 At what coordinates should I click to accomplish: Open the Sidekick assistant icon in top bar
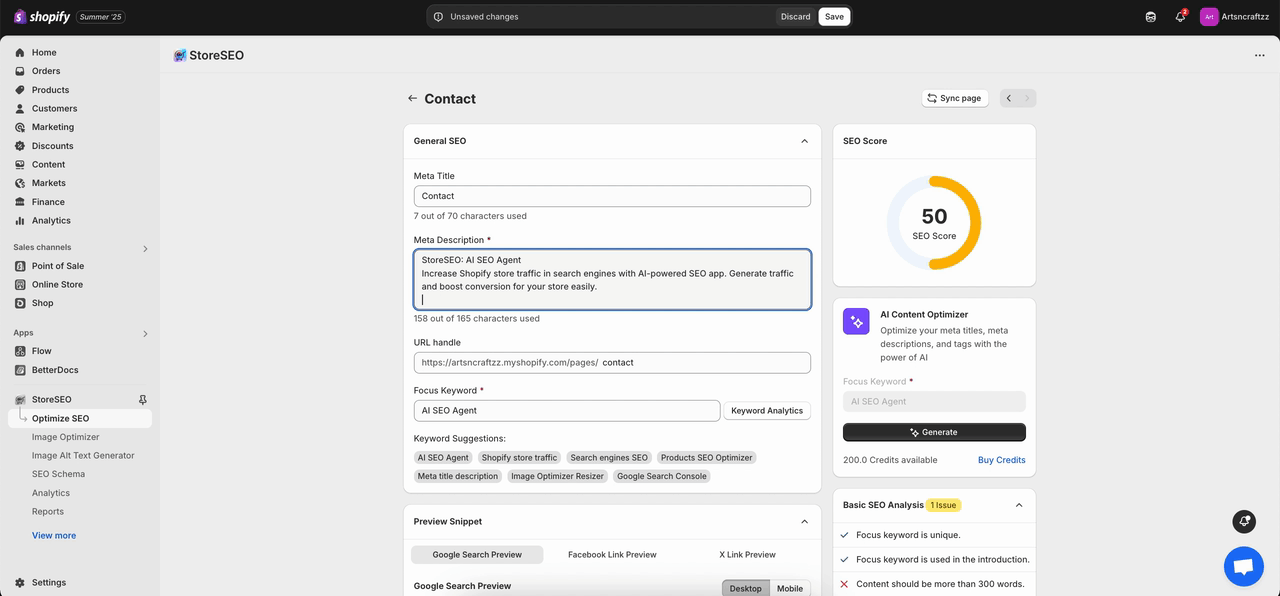(1150, 16)
